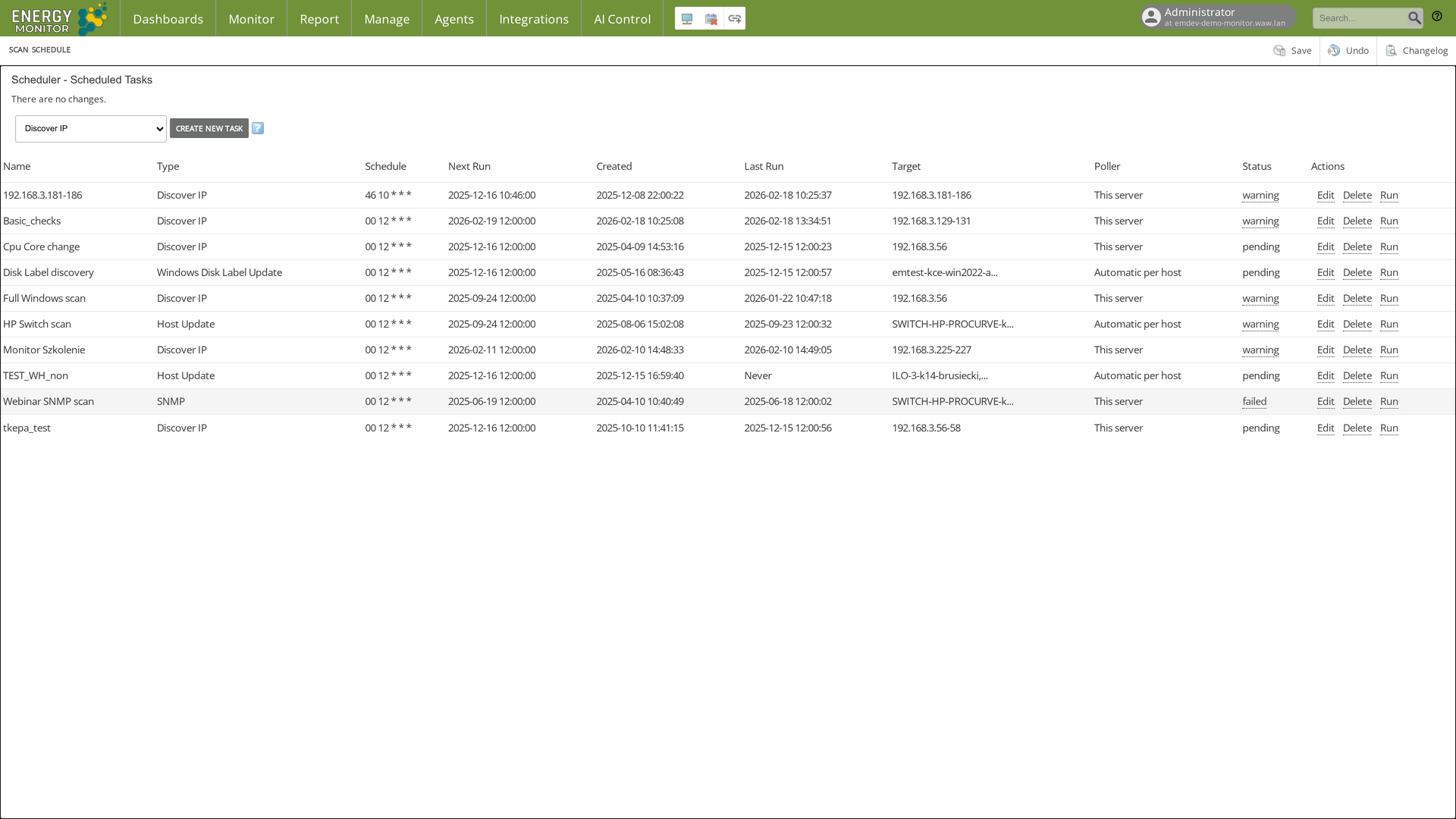
Task: Click the Last Run column header
Action: (x=764, y=167)
